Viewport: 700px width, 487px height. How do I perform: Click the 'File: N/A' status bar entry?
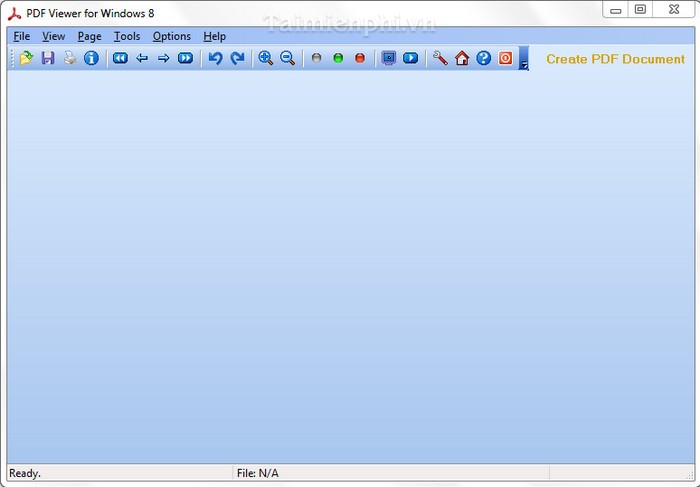(x=258, y=473)
